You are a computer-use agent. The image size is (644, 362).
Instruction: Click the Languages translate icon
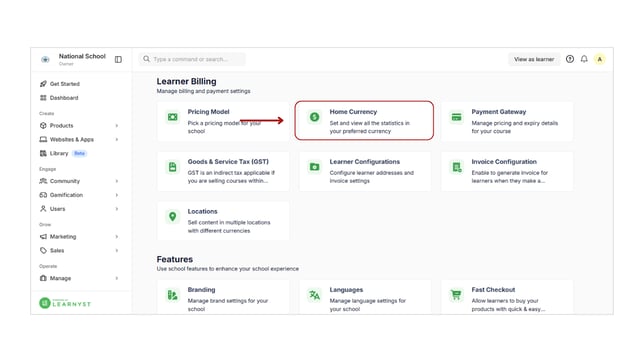click(315, 295)
